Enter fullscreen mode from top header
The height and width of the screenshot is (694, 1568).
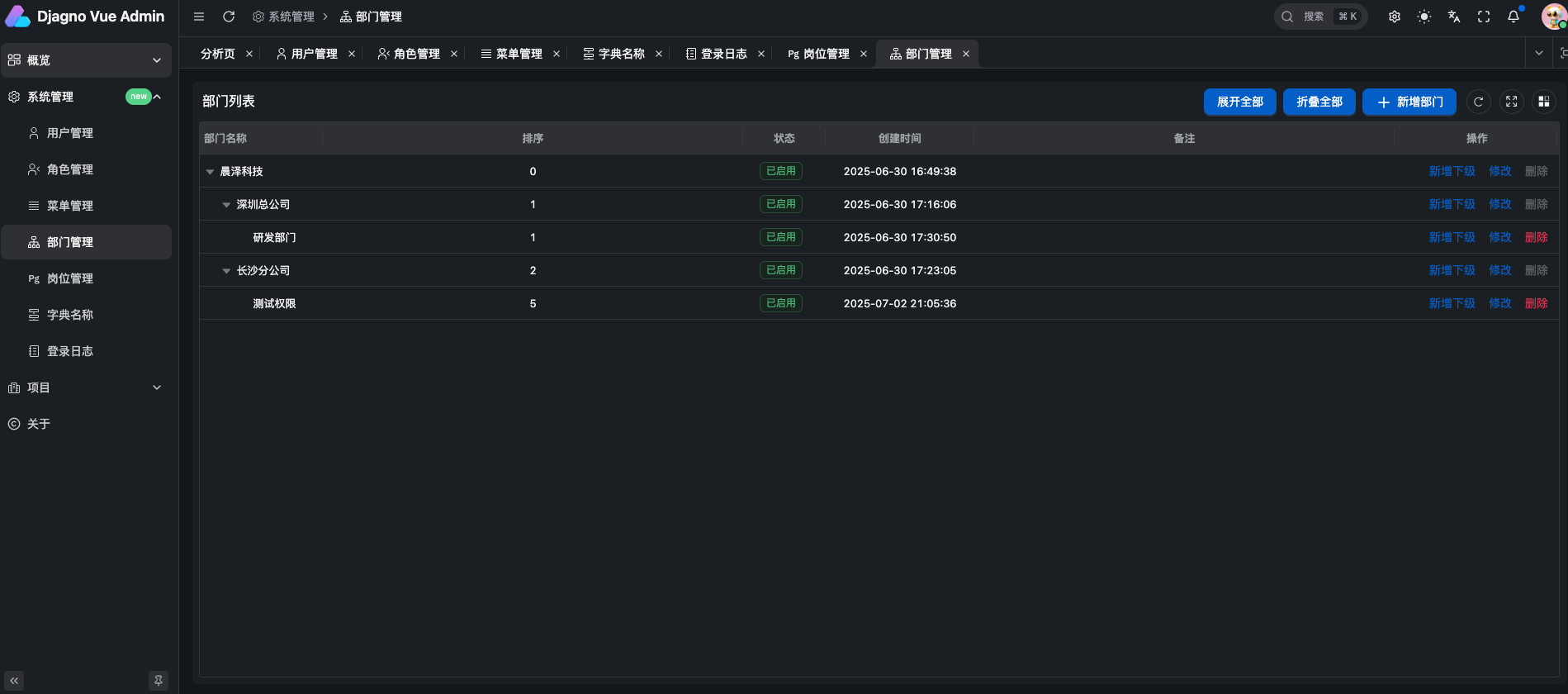click(1484, 17)
